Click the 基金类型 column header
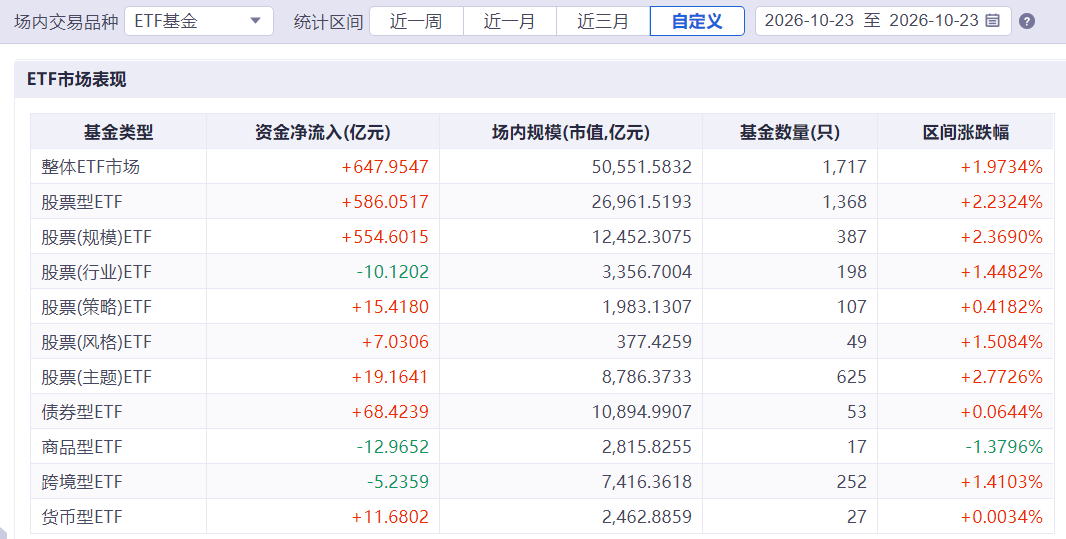This screenshot has width=1066, height=539. point(118,132)
